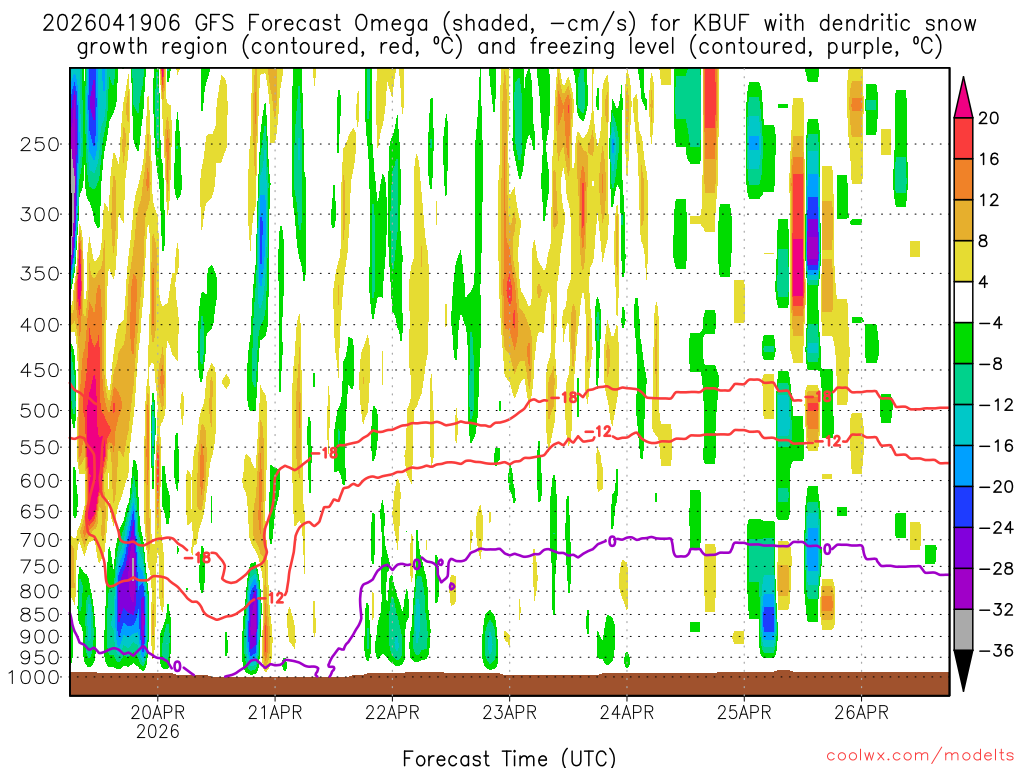This screenshot has height=768, width=1024.
Task: Click the 850 pressure level label
Action: tap(40, 615)
